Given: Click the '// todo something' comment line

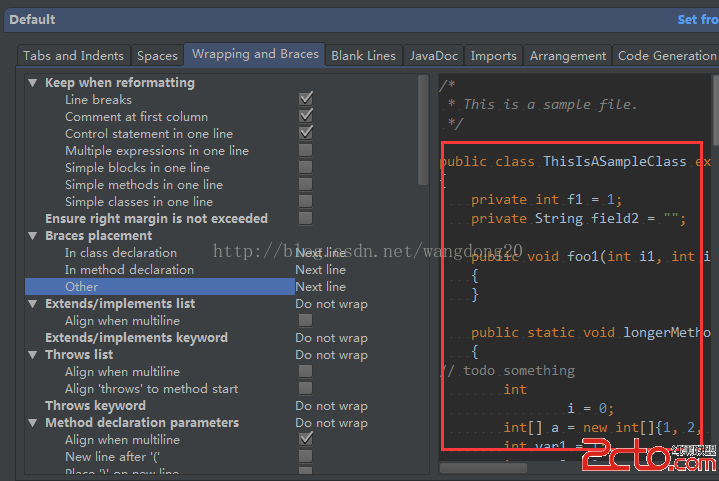Looking at the screenshot, I should coord(508,370).
